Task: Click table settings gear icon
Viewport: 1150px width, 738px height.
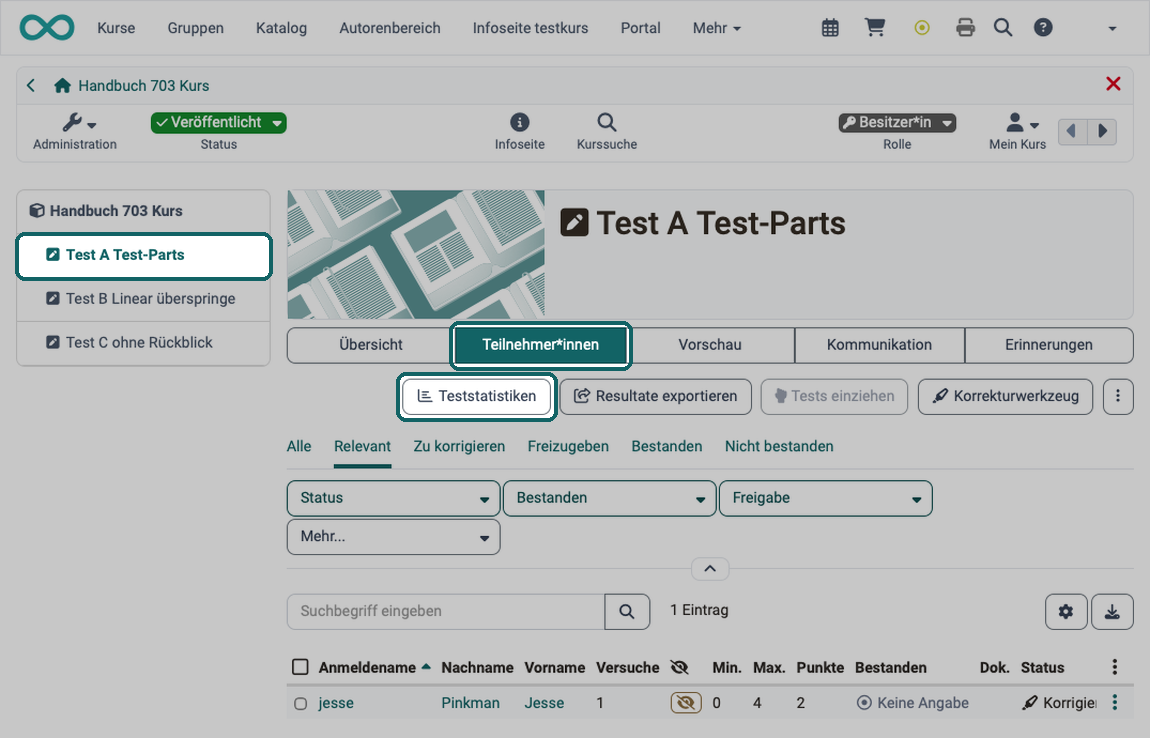Action: 1066,611
